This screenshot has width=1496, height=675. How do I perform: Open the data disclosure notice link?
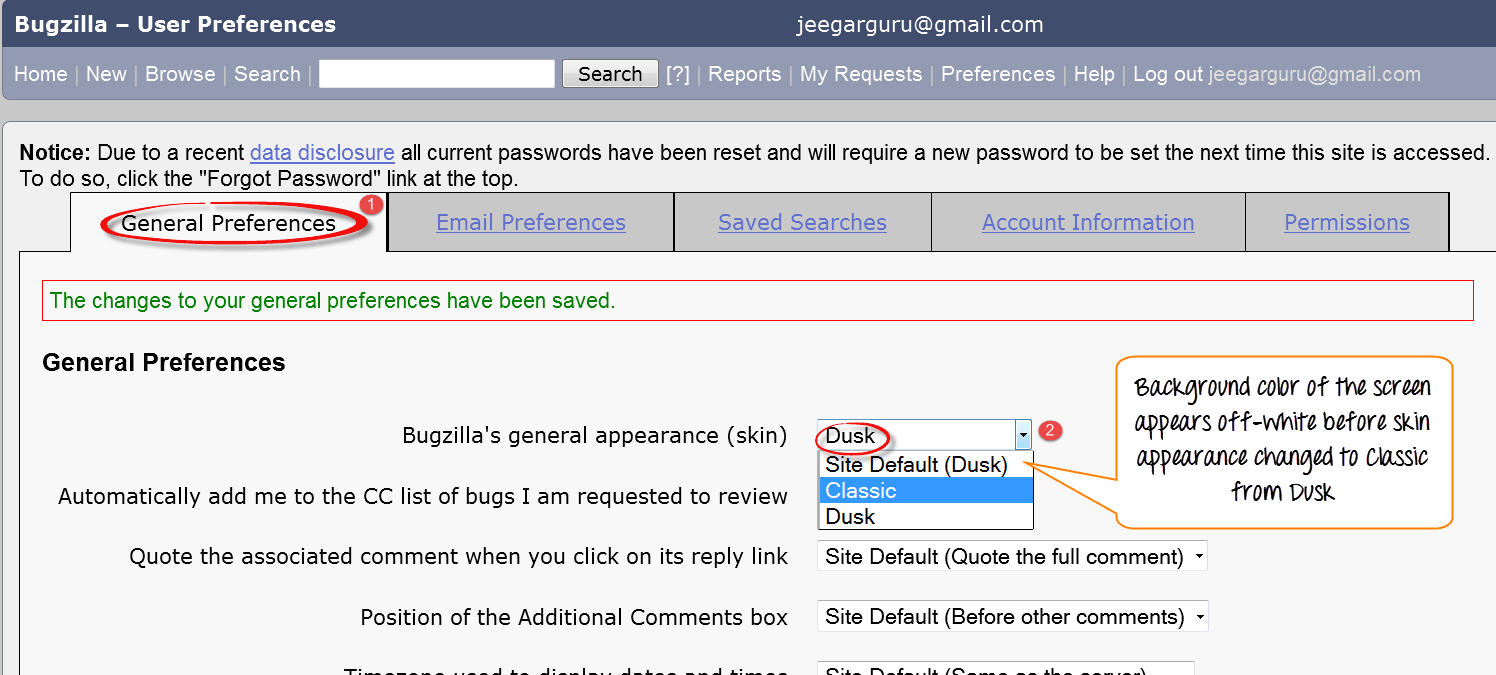tap(322, 153)
